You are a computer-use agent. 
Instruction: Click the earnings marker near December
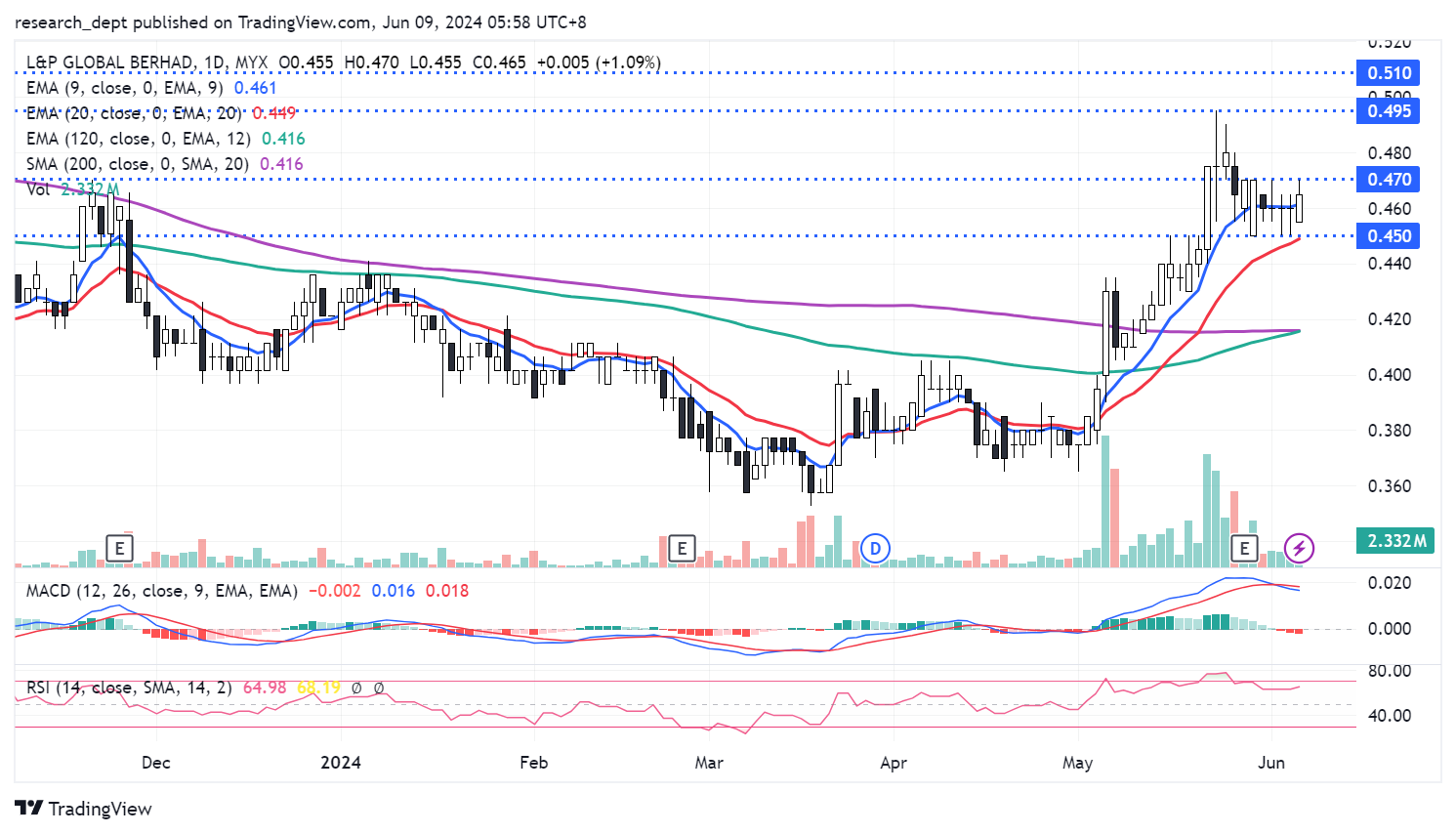119,548
